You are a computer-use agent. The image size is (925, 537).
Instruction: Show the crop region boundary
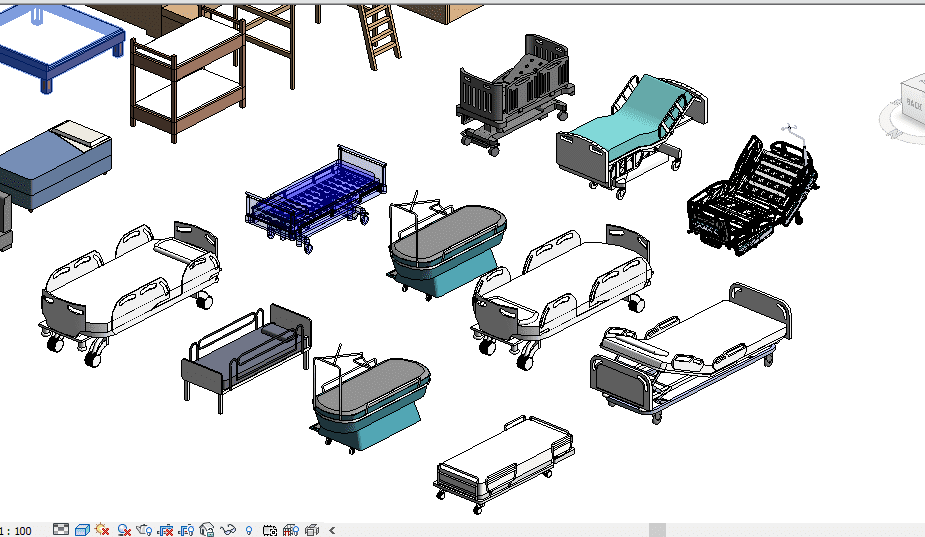[186, 530]
